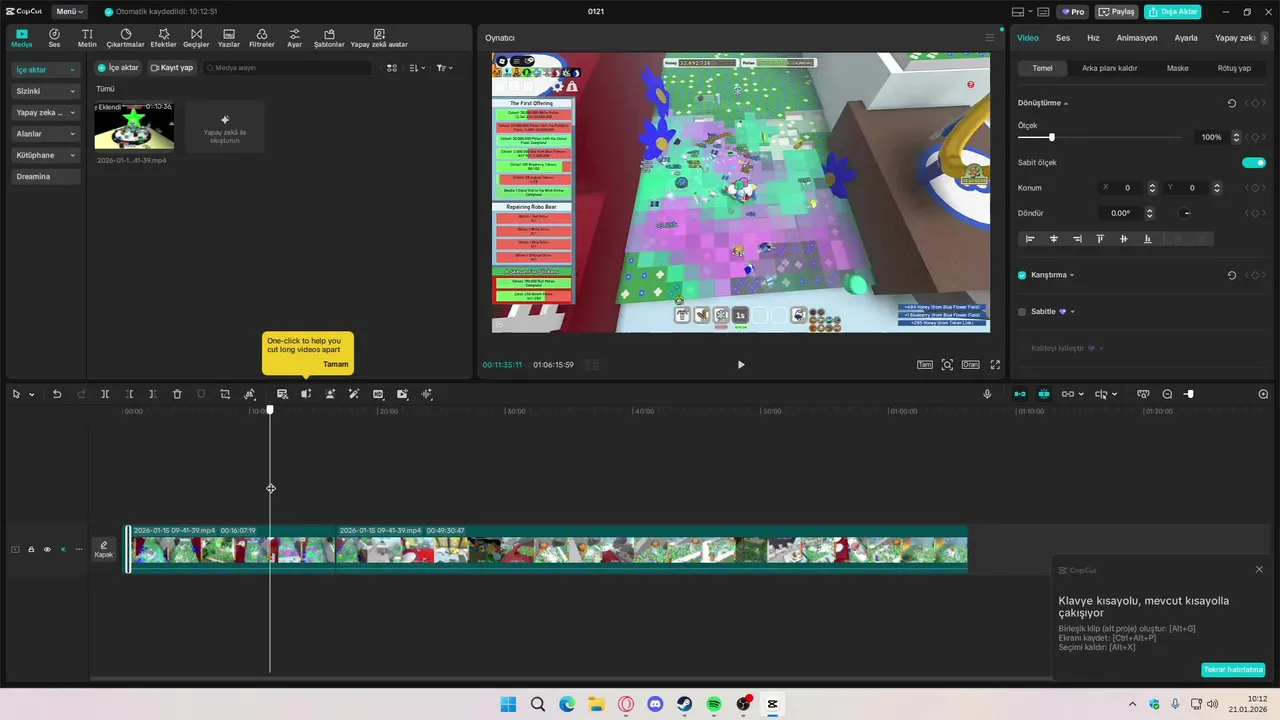
Task: Expand the Kütüphane sidebar section
Action: tap(46, 155)
